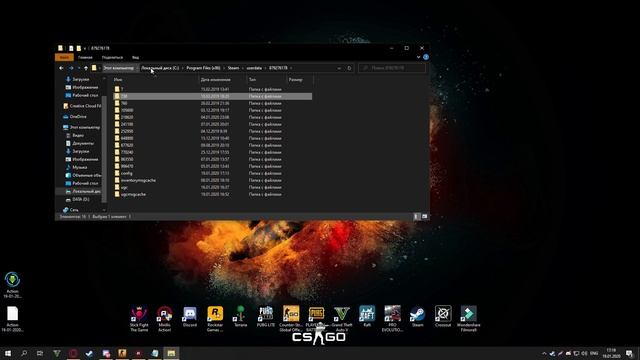Screen dimensions: 640x360
Task: Jump to userdata breadcrumb segment
Action: coord(254,68)
